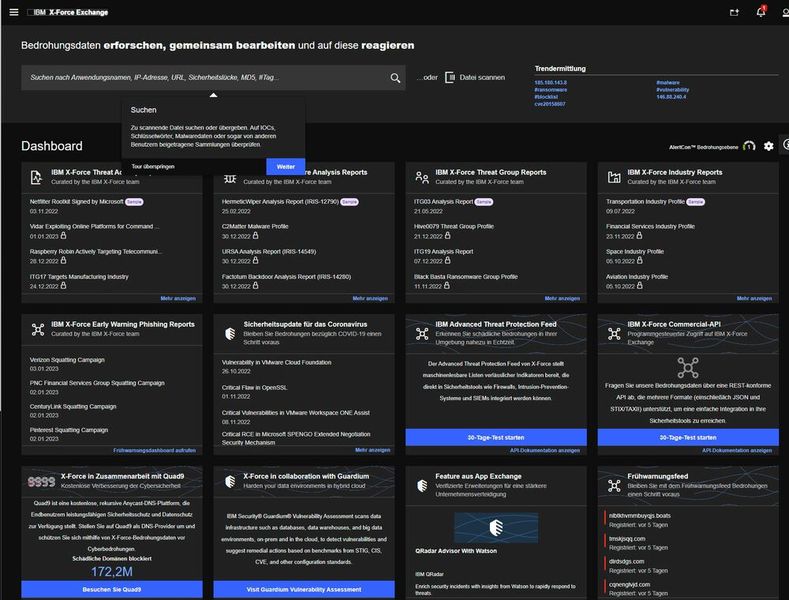Click API-Dokumentation anzeigen under Threat Protection Feed
Viewport: 789px width, 600px height.
pos(545,451)
